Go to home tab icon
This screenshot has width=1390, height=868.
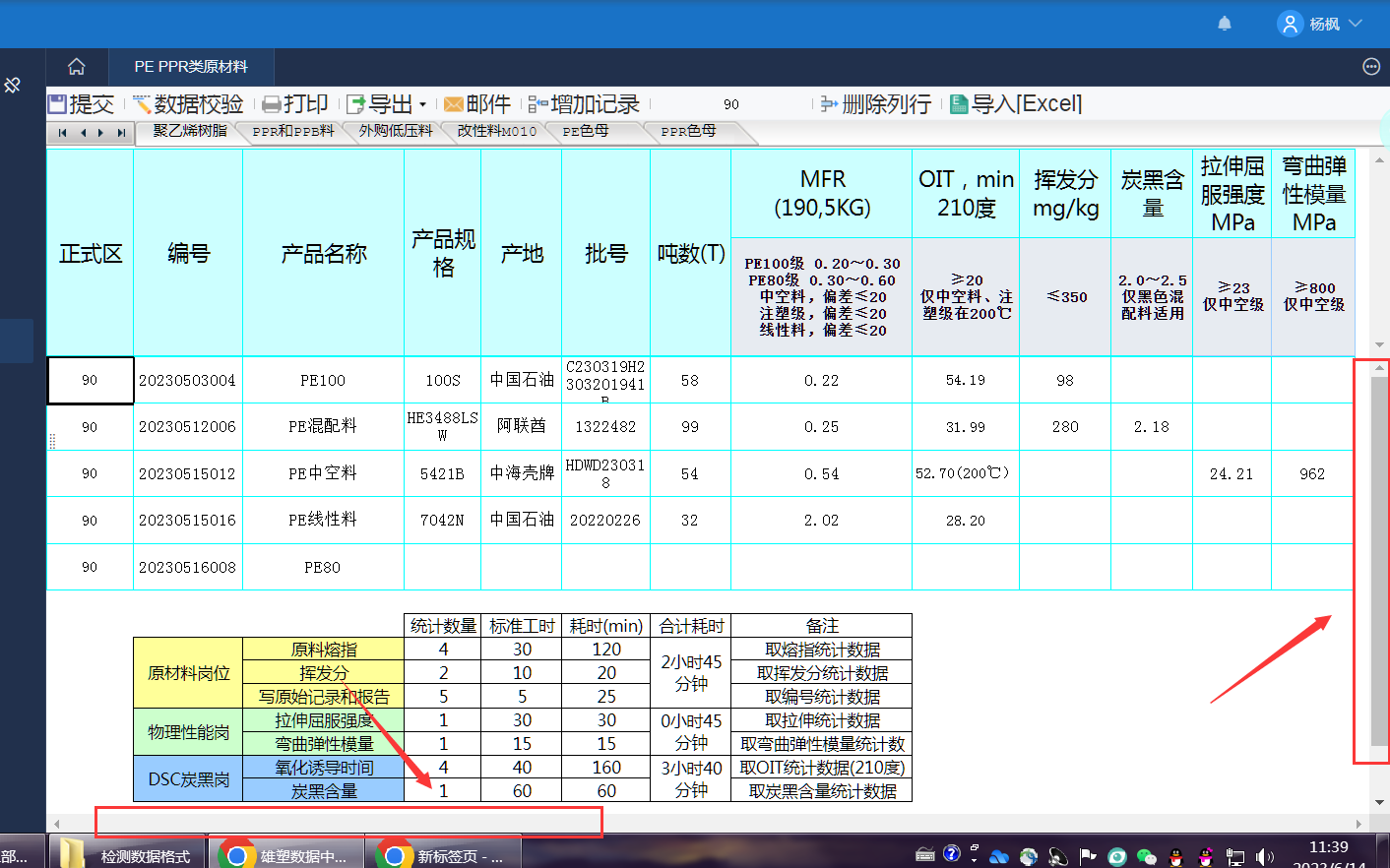click(77, 67)
